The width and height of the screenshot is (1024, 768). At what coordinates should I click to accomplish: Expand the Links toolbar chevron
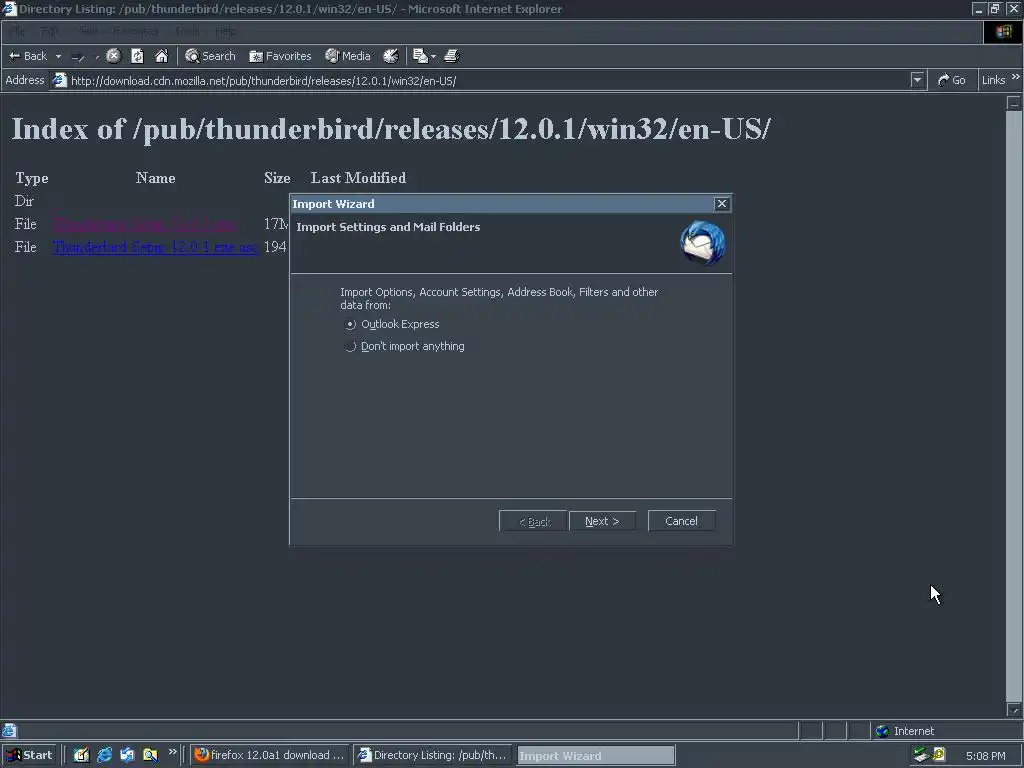coord(1016,77)
